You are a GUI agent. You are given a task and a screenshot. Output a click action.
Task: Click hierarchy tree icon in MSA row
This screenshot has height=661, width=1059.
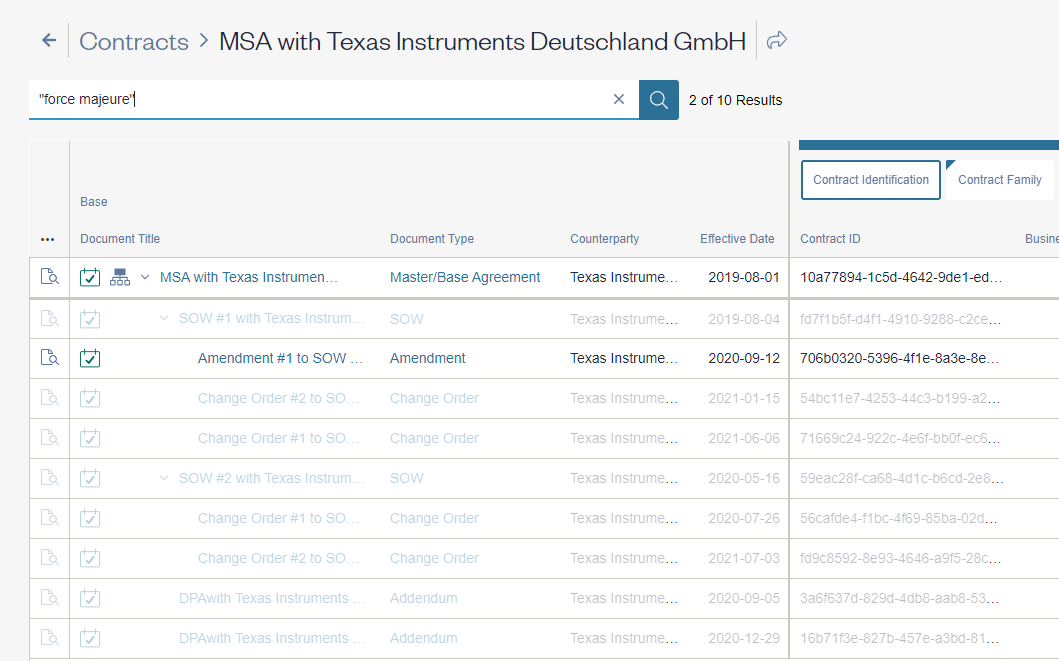120,278
